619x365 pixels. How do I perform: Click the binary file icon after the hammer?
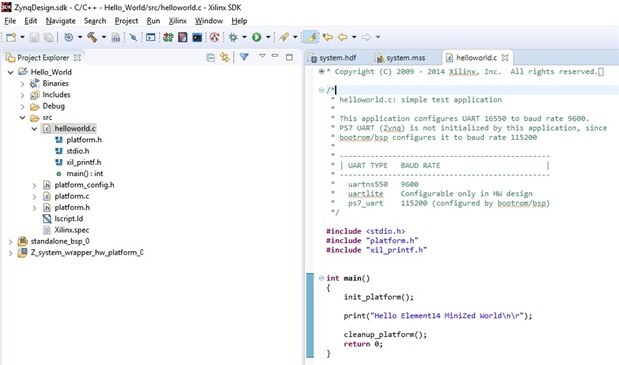115,37
